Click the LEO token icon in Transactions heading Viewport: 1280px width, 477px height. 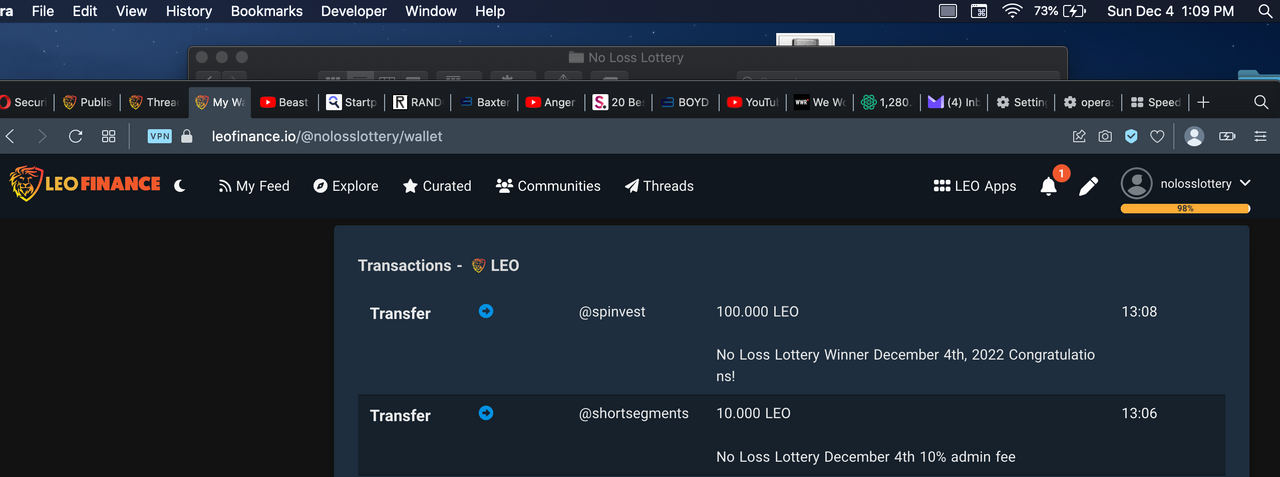[478, 265]
